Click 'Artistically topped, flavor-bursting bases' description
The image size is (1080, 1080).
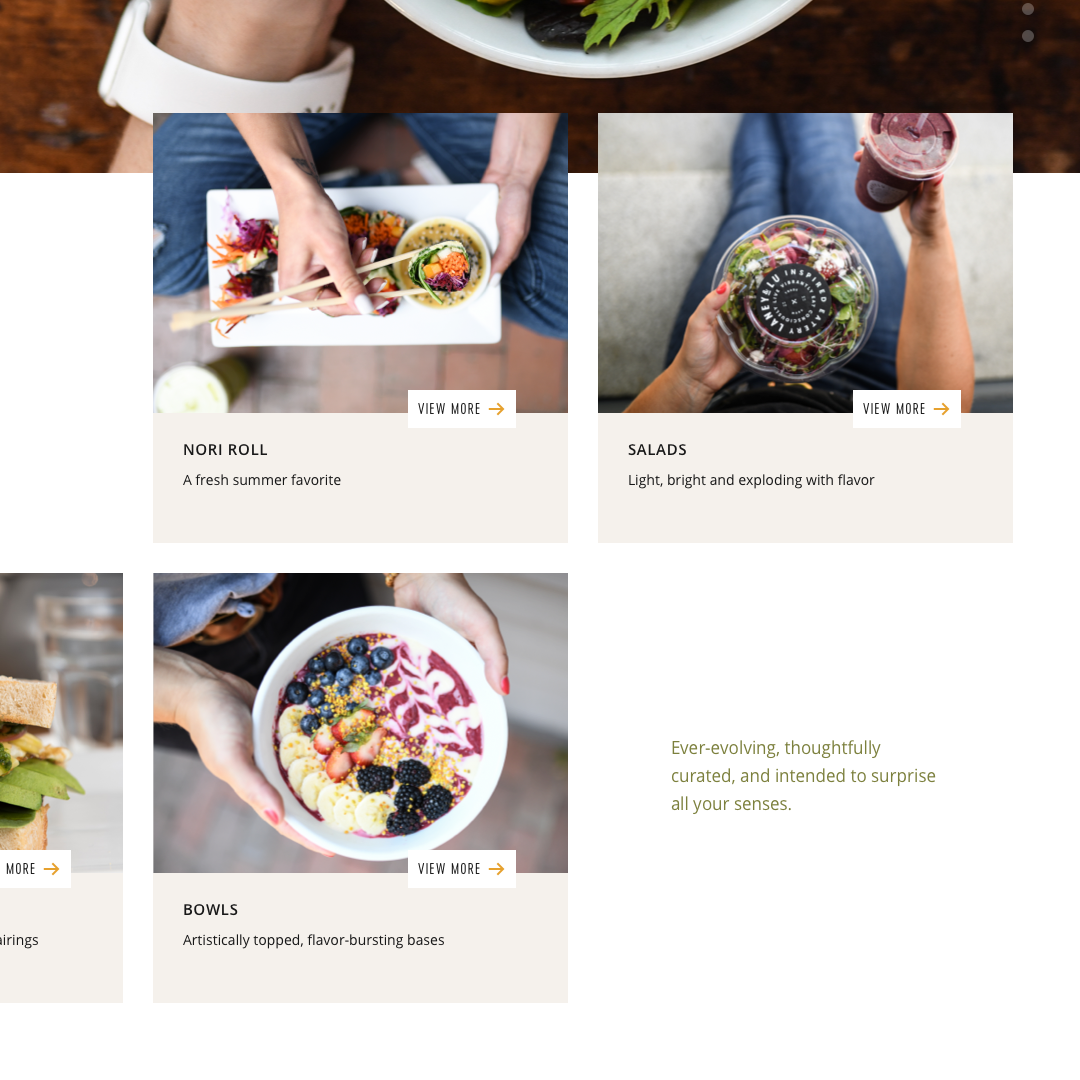pyautogui.click(x=313, y=940)
